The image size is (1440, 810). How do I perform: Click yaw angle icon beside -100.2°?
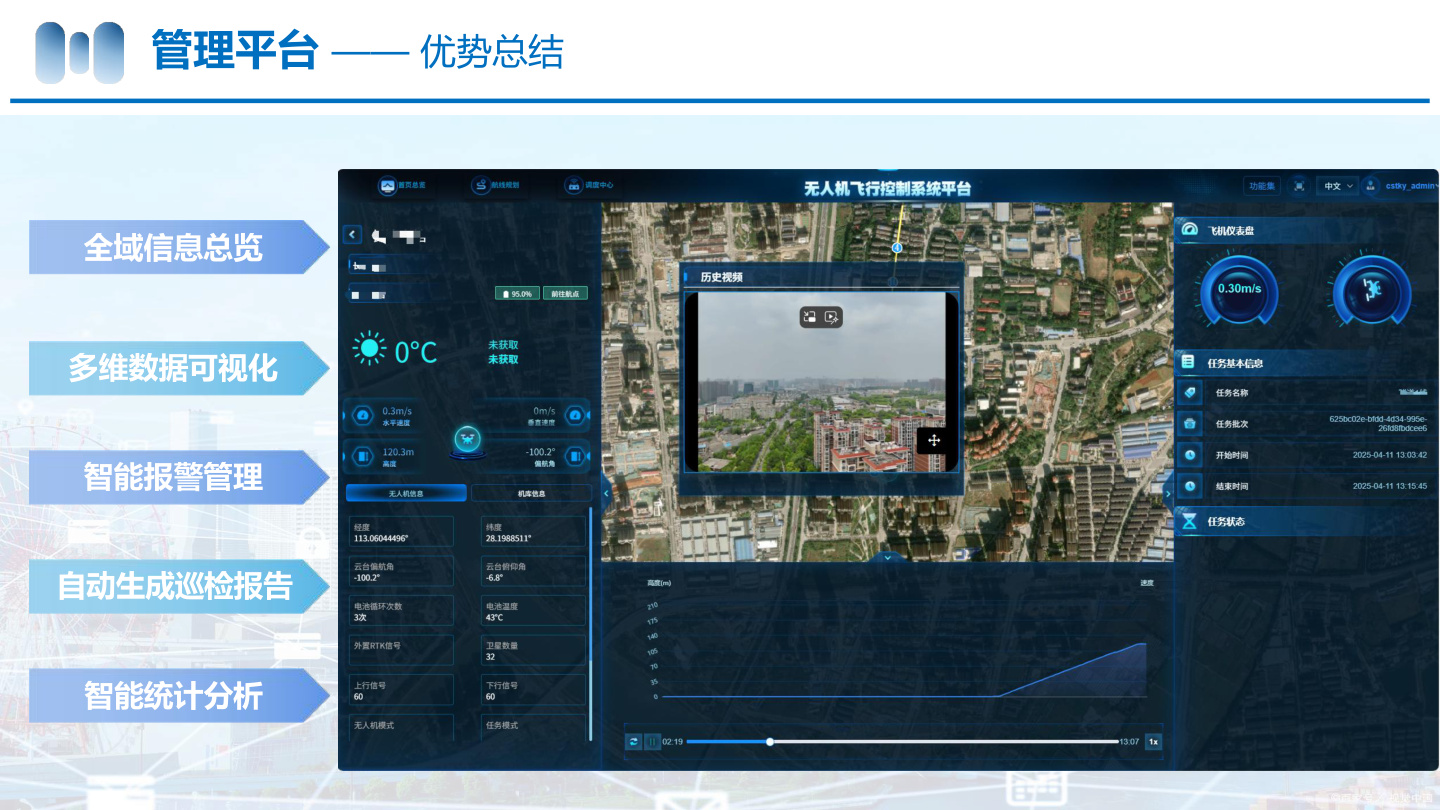point(574,456)
